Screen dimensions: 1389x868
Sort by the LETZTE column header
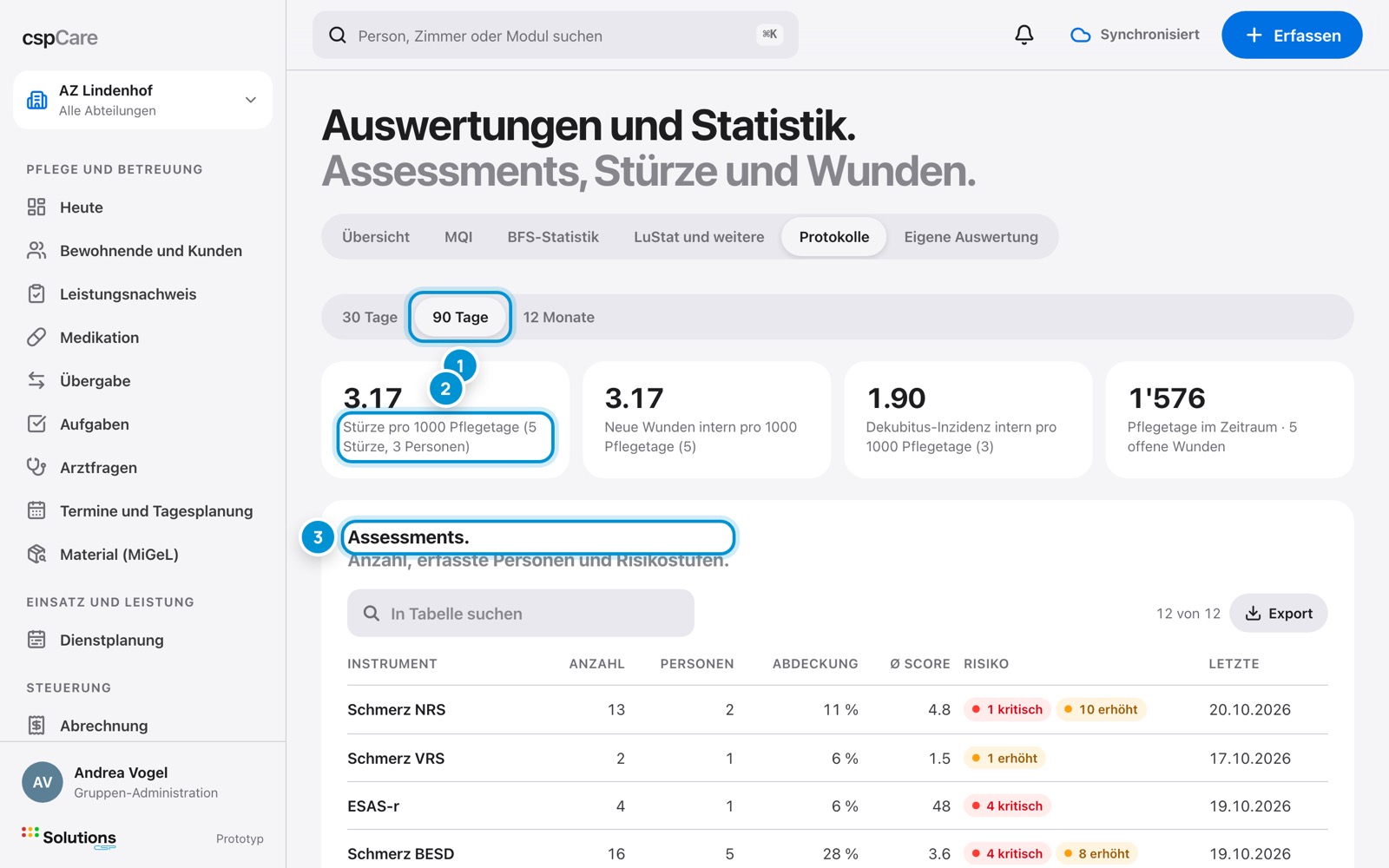tap(1234, 663)
